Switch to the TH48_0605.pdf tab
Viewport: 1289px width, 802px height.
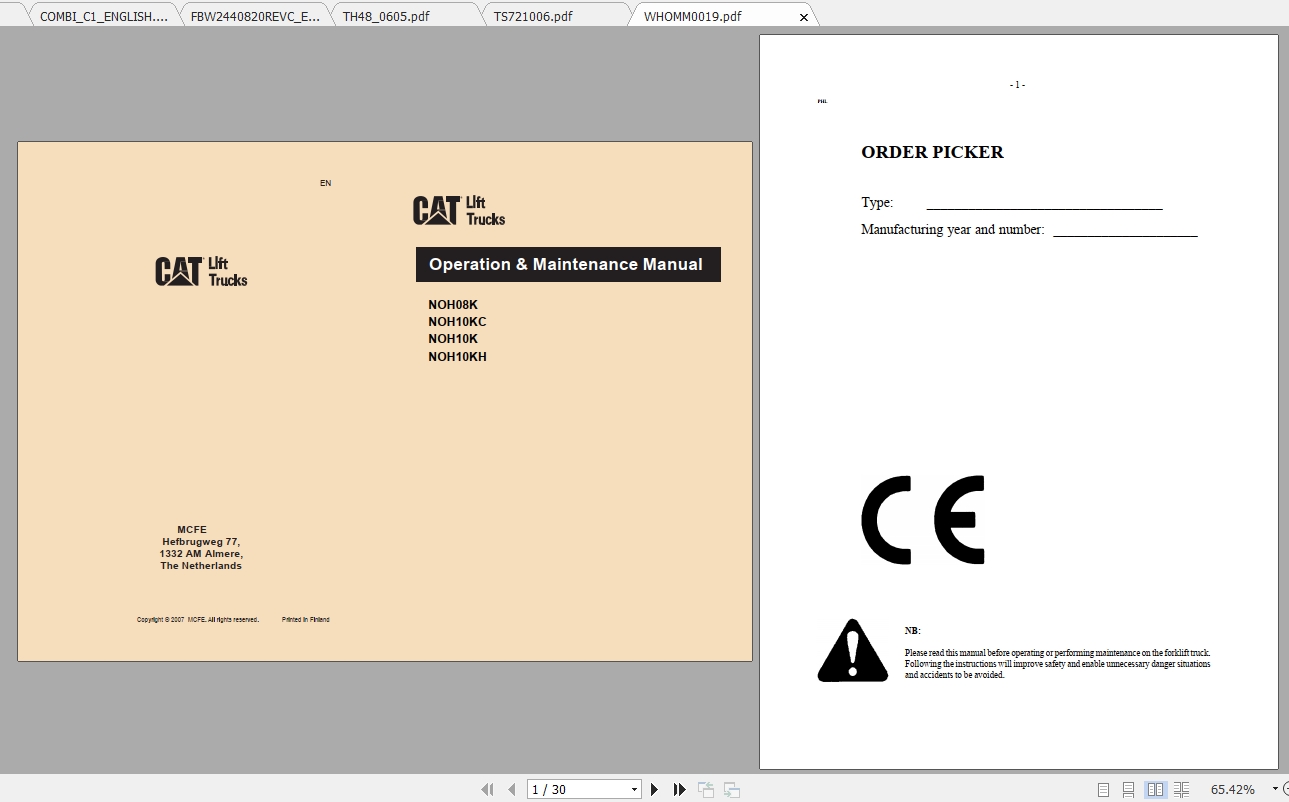tap(385, 15)
